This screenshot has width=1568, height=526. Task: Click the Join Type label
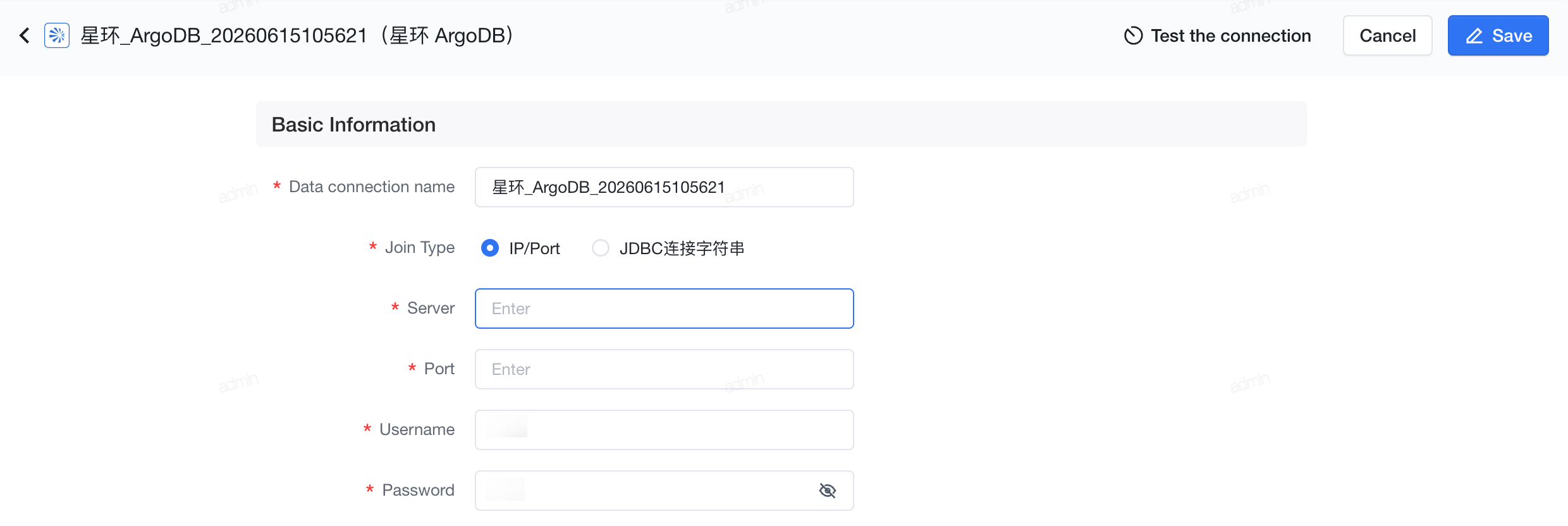420,248
